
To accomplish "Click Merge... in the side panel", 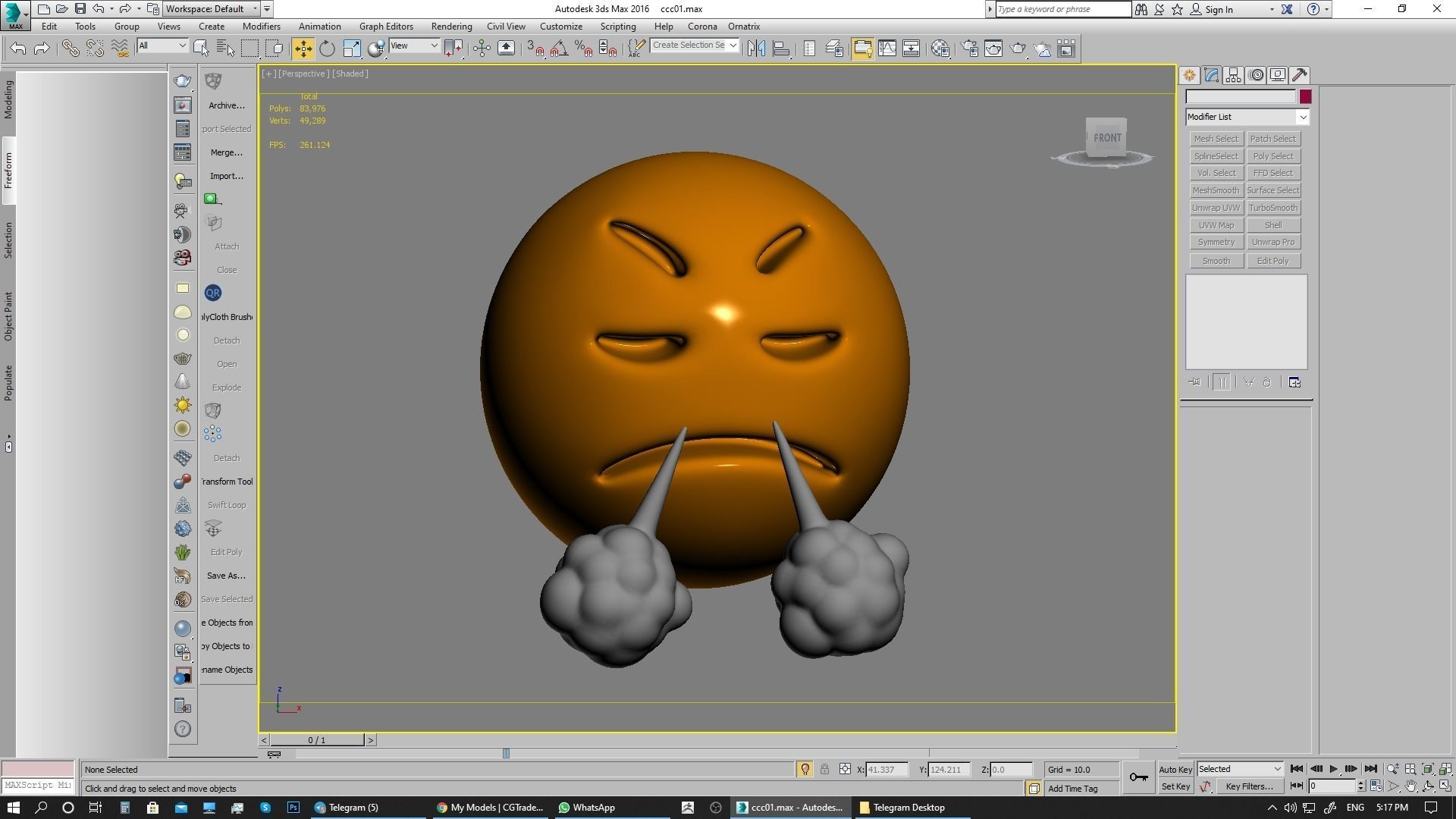I will [226, 152].
